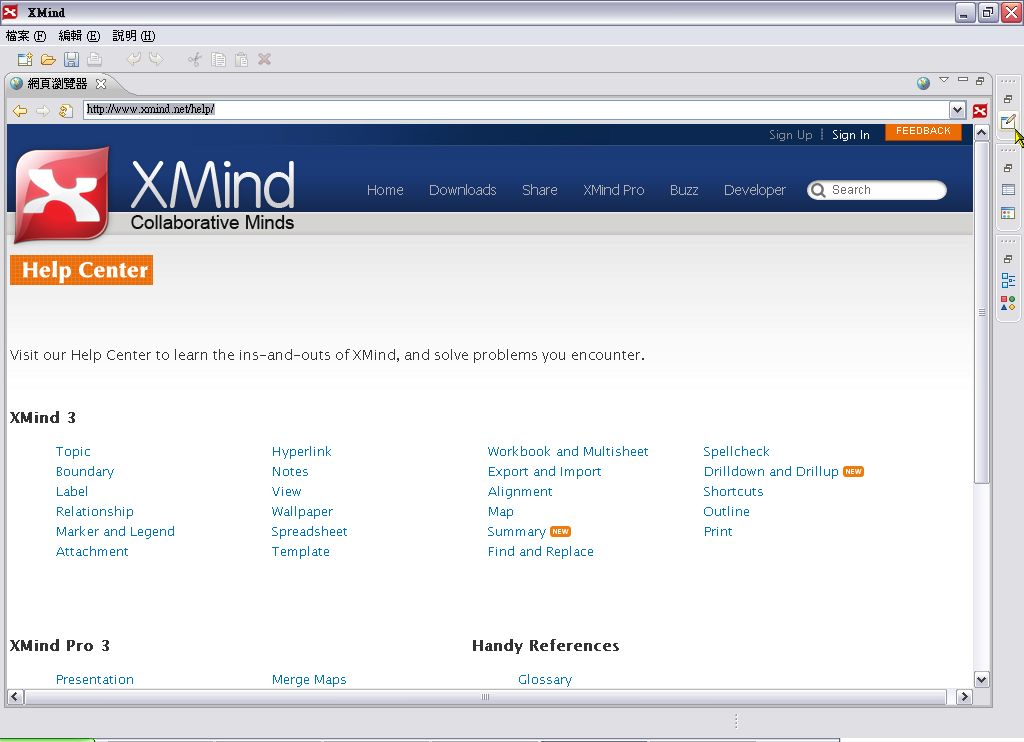Select the 網頁瀏覽器 tab
The width and height of the screenshot is (1024, 742).
click(57, 84)
